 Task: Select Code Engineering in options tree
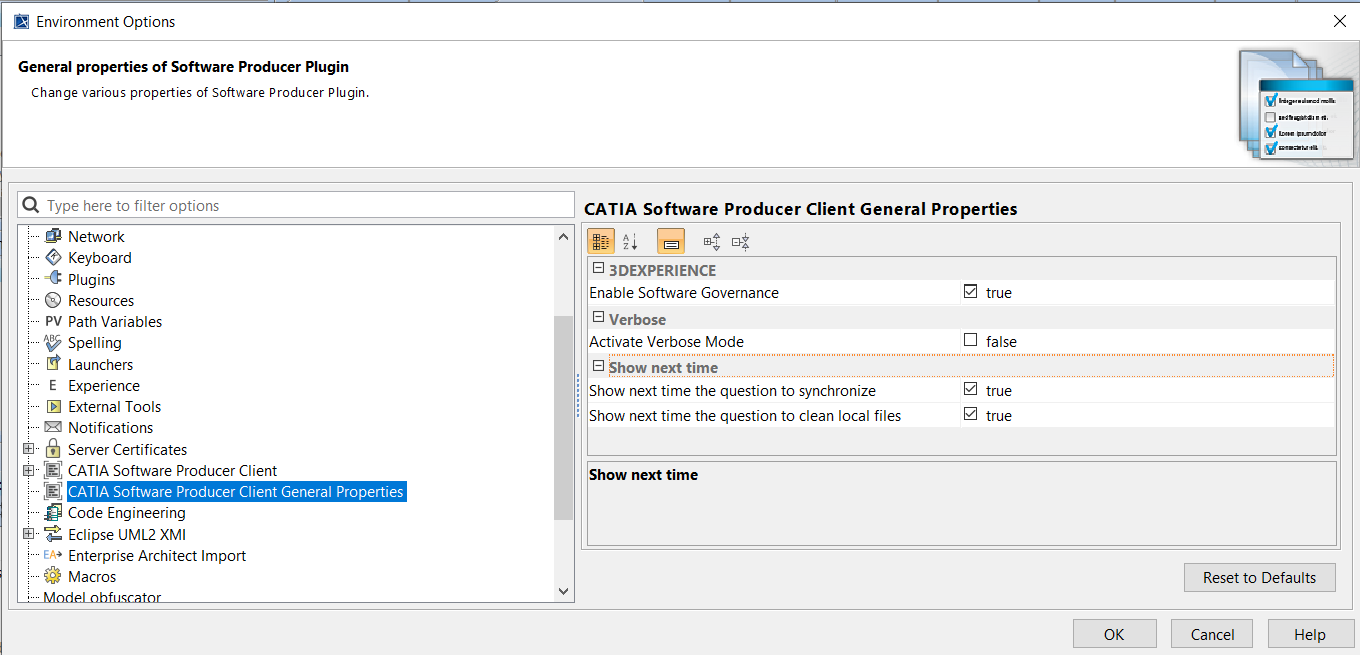click(x=126, y=513)
